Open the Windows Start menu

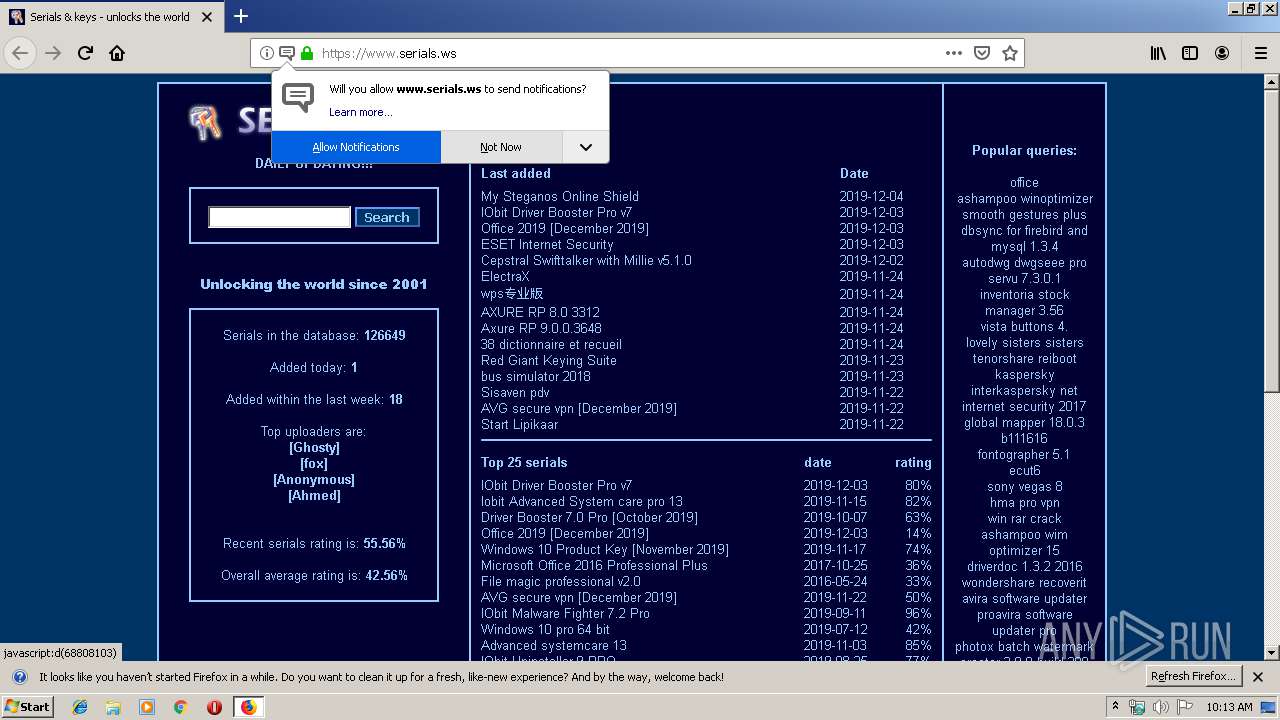tap(28, 706)
